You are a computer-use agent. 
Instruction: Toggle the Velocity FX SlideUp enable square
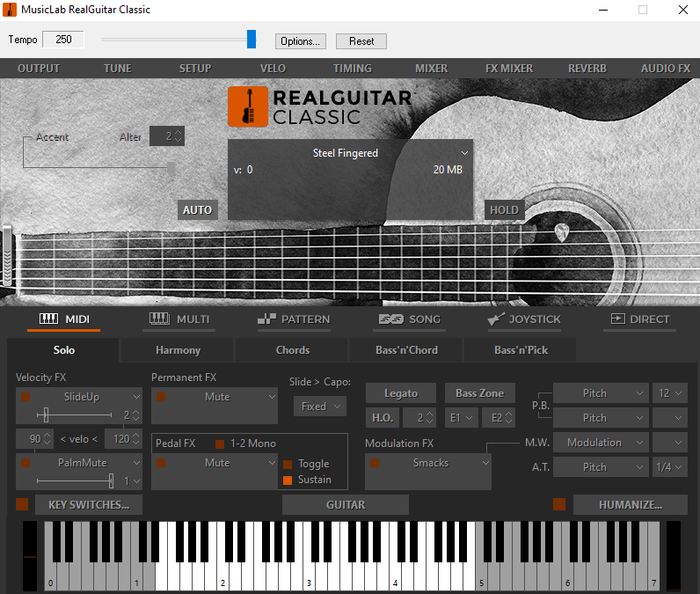(26, 397)
